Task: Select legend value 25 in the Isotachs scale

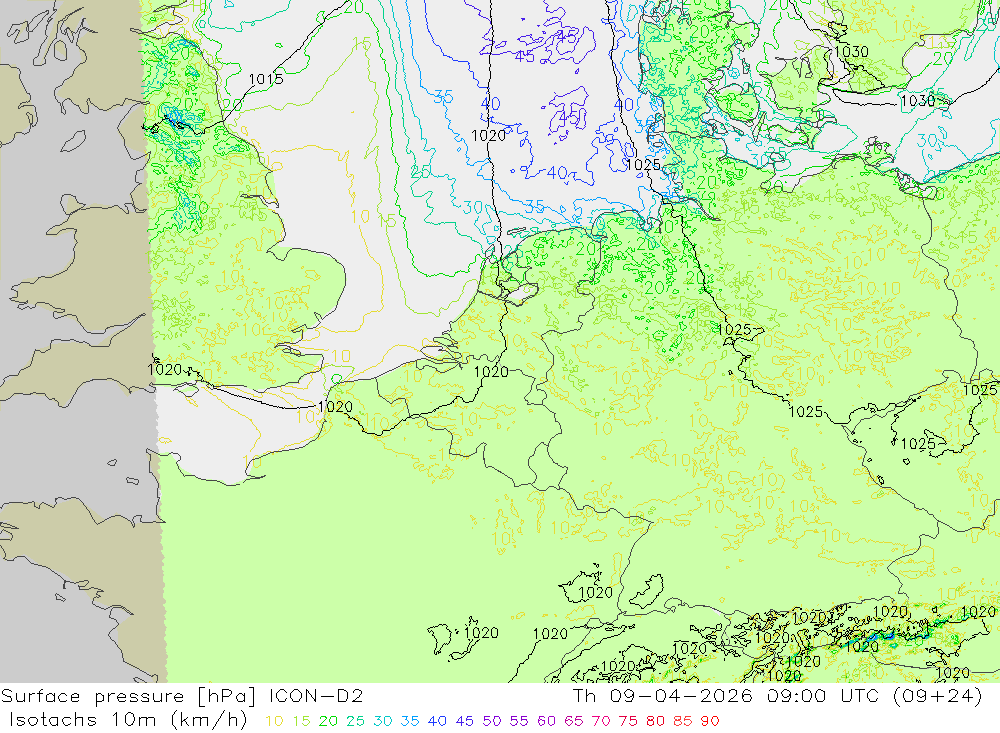Action: pyautogui.click(x=356, y=721)
